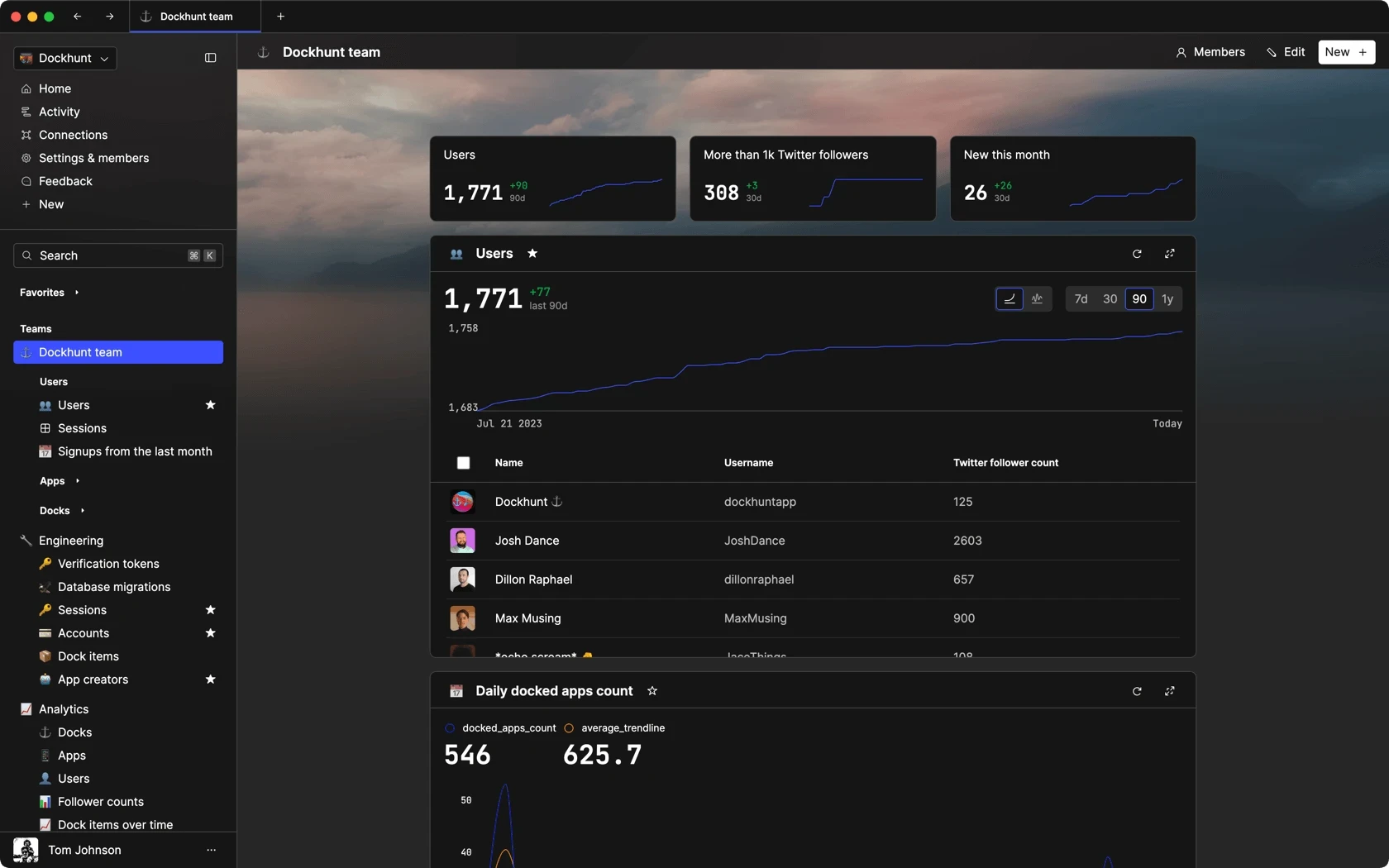Open a new tab with plus icon
Image resolution: width=1389 pixels, height=868 pixels.
(x=280, y=17)
